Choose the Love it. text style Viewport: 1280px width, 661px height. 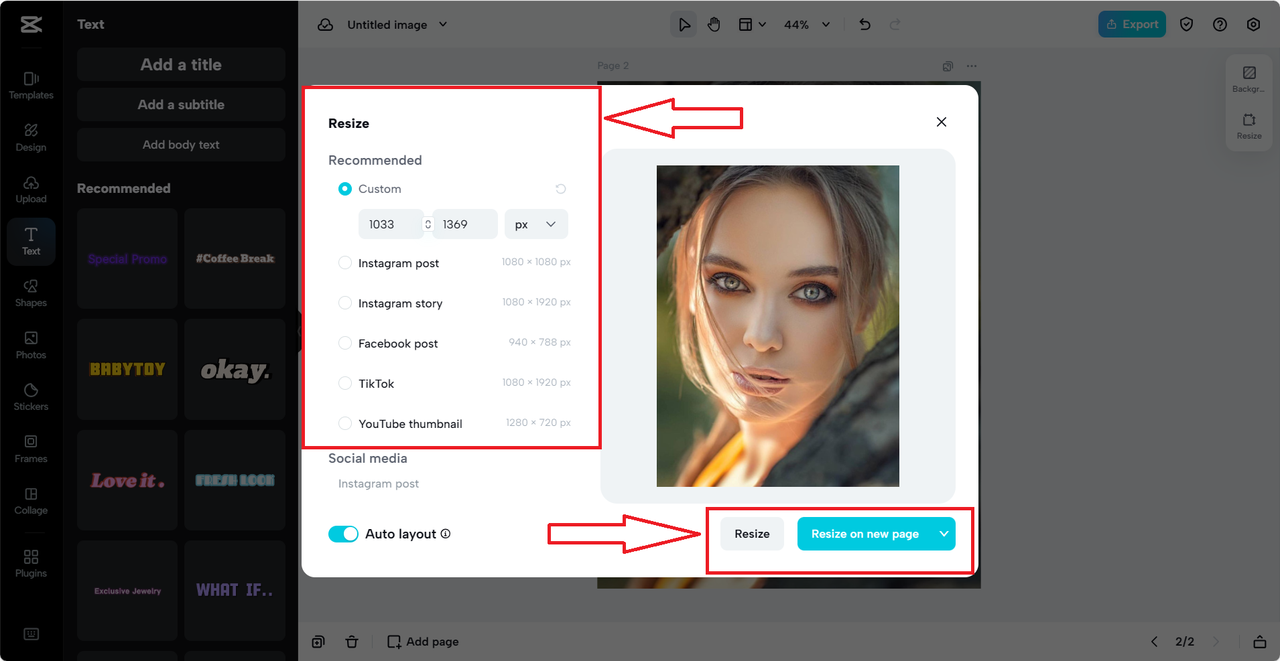click(x=127, y=480)
